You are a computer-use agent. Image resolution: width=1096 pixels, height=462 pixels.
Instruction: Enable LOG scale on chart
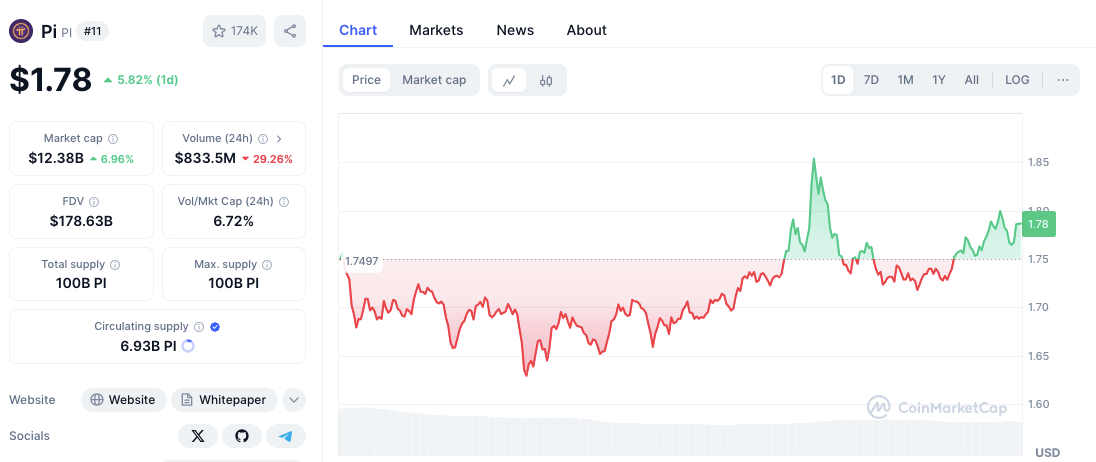tap(1017, 80)
